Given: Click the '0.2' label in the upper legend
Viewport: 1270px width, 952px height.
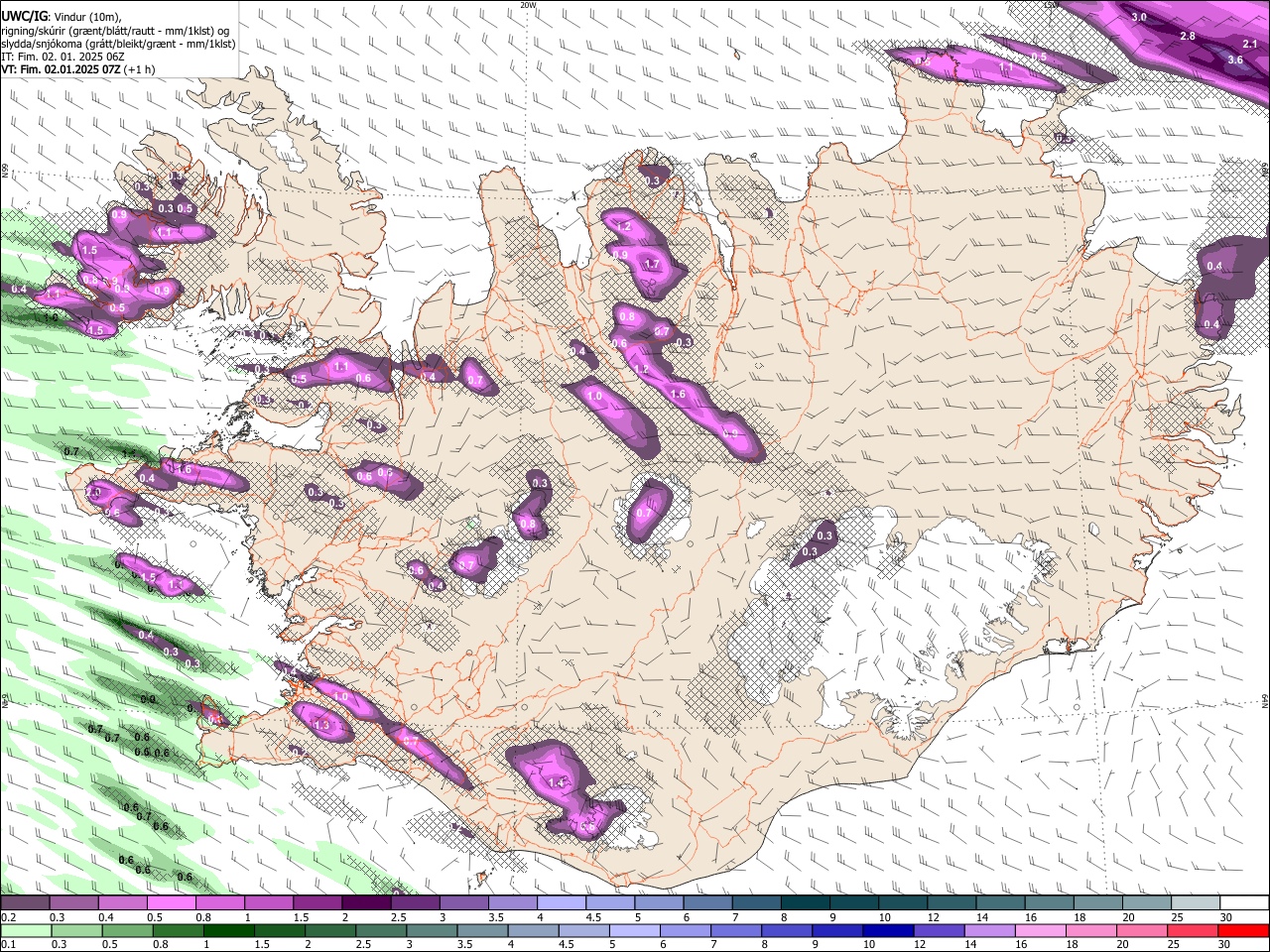Looking at the screenshot, I should pyautogui.click(x=7, y=917).
